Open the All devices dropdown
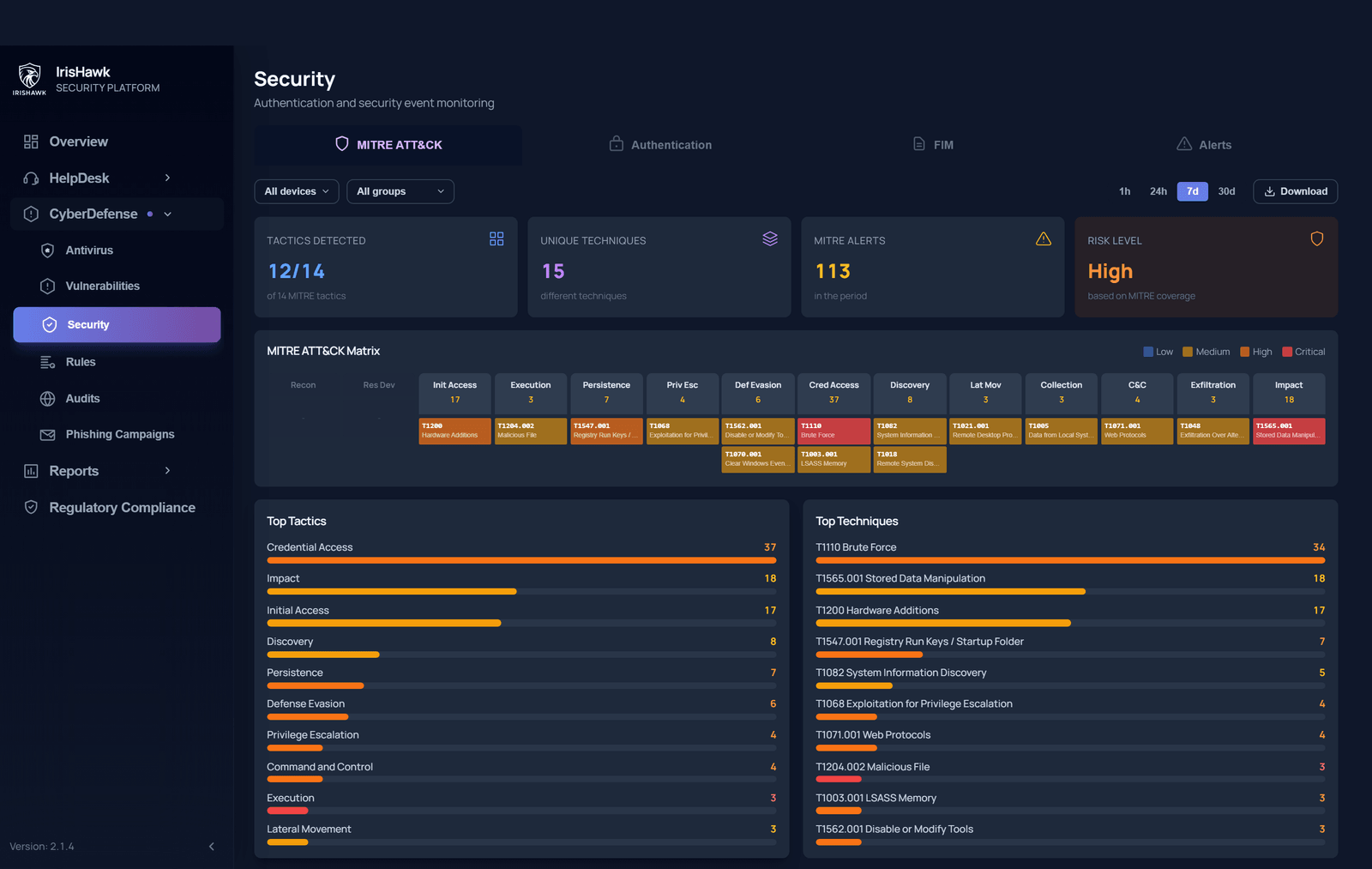 point(297,191)
